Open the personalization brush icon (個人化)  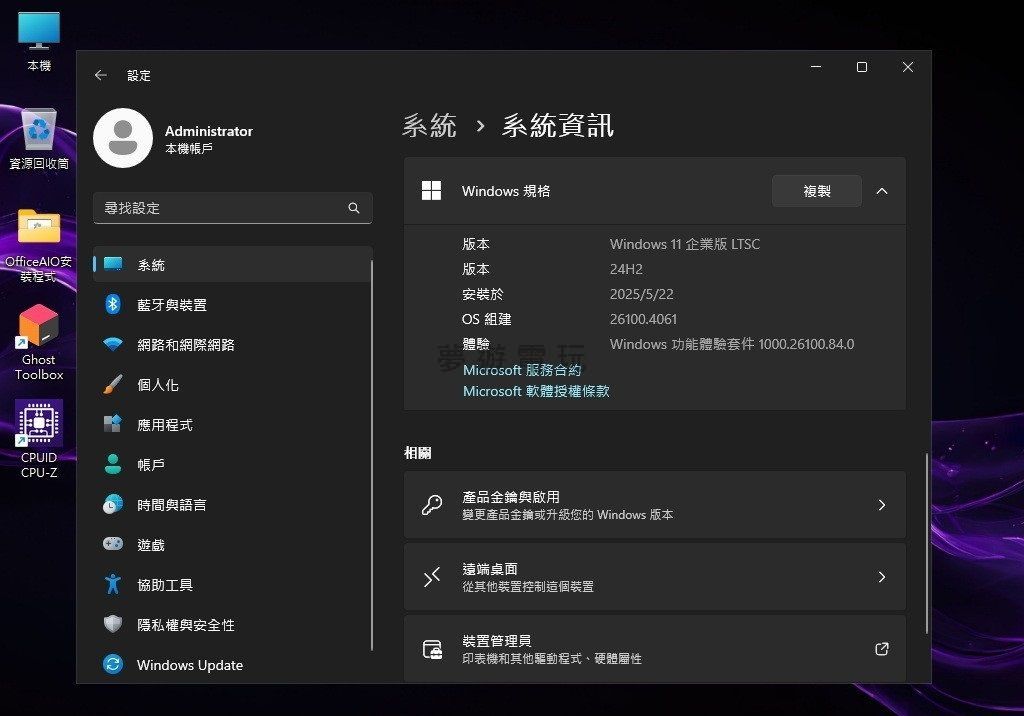click(x=113, y=385)
